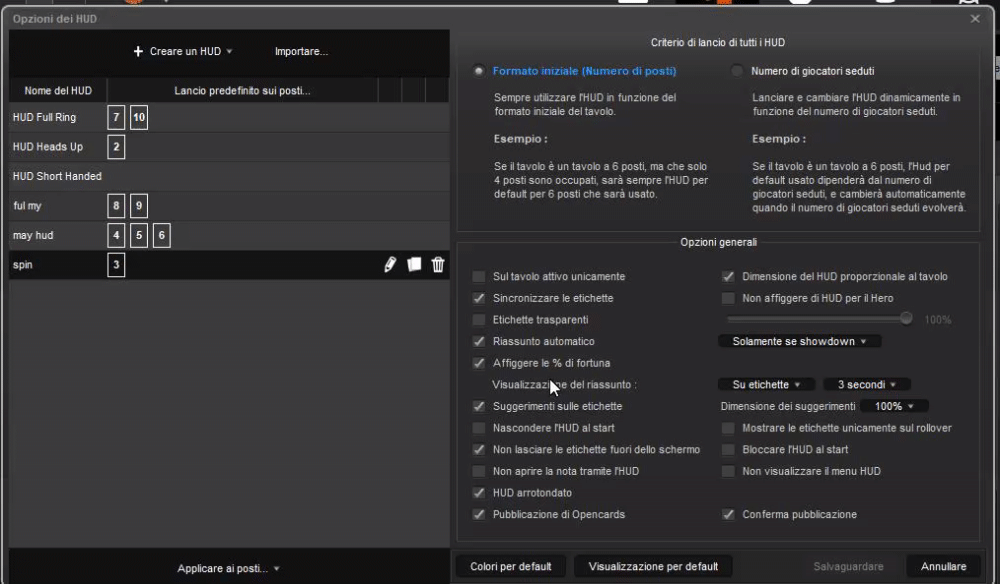Click the Salvaguardare button

coord(848,566)
